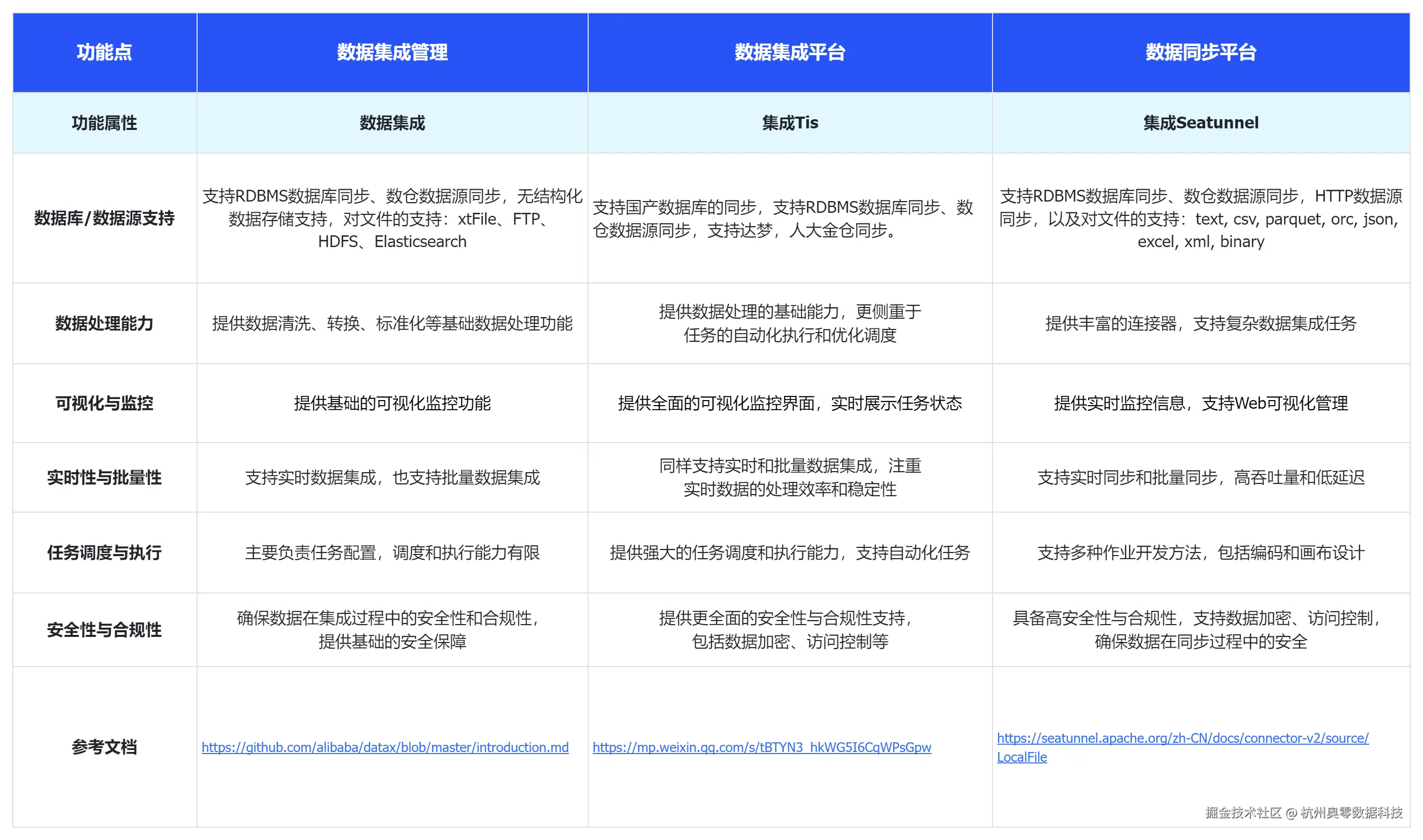This screenshot has width=1423, height=840.
Task: Click the cell about 支持国产数据库的同步
Action: 790,218
